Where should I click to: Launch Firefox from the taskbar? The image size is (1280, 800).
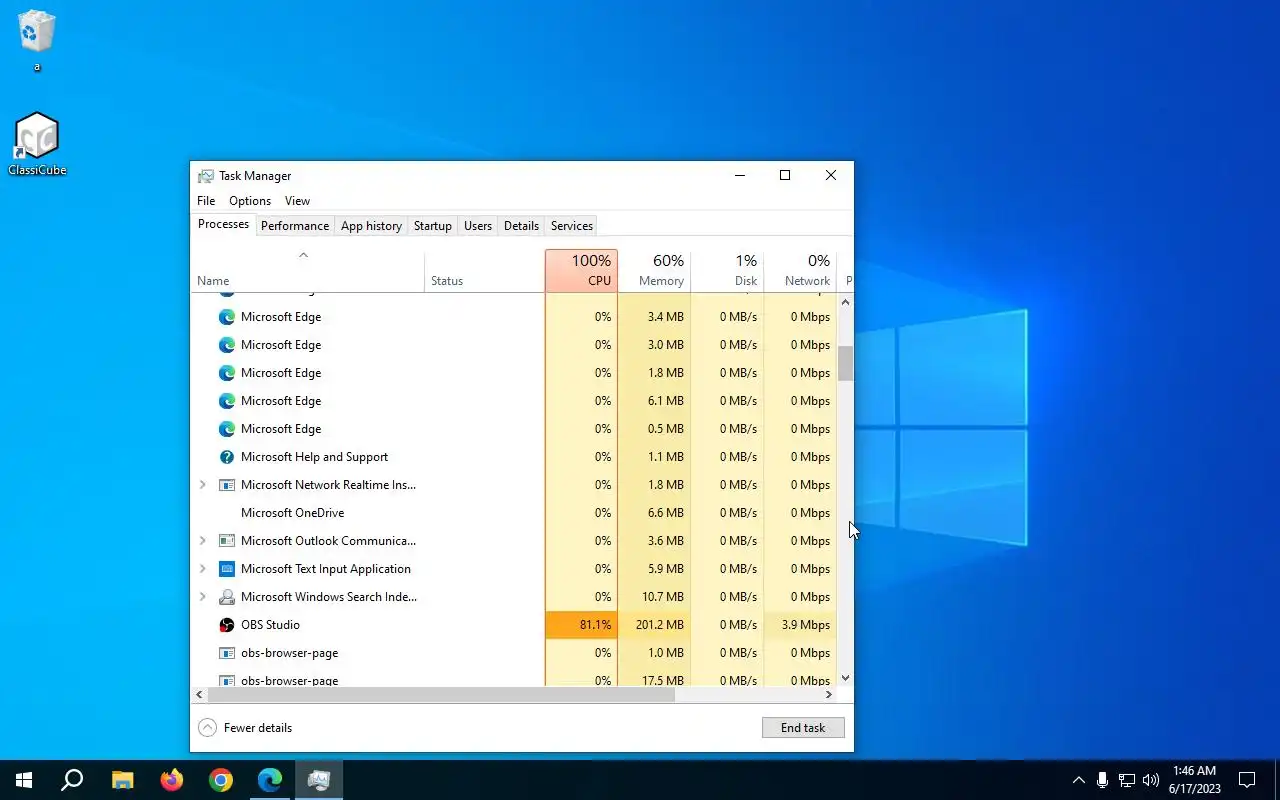coord(172,780)
